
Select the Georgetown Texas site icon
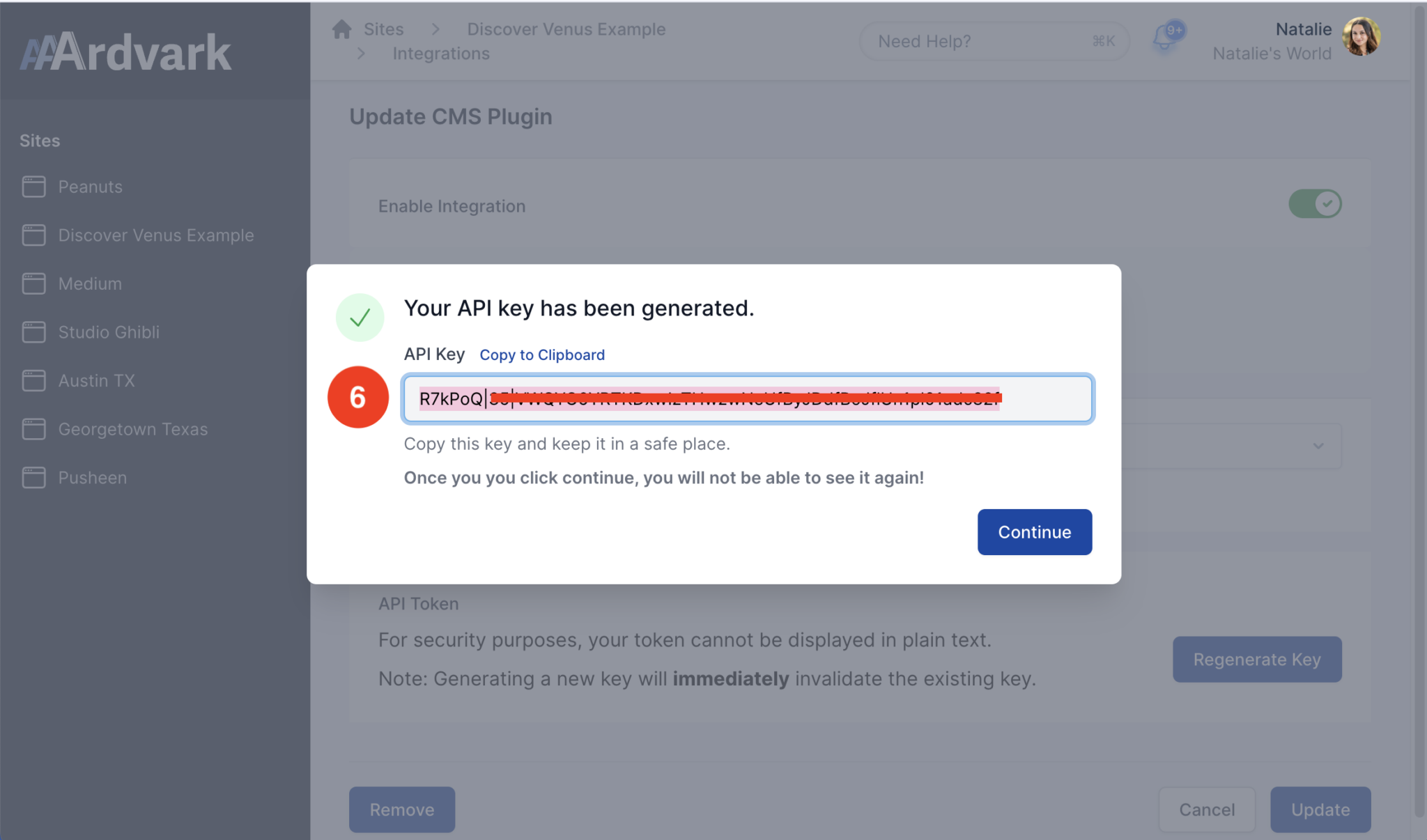coord(33,429)
